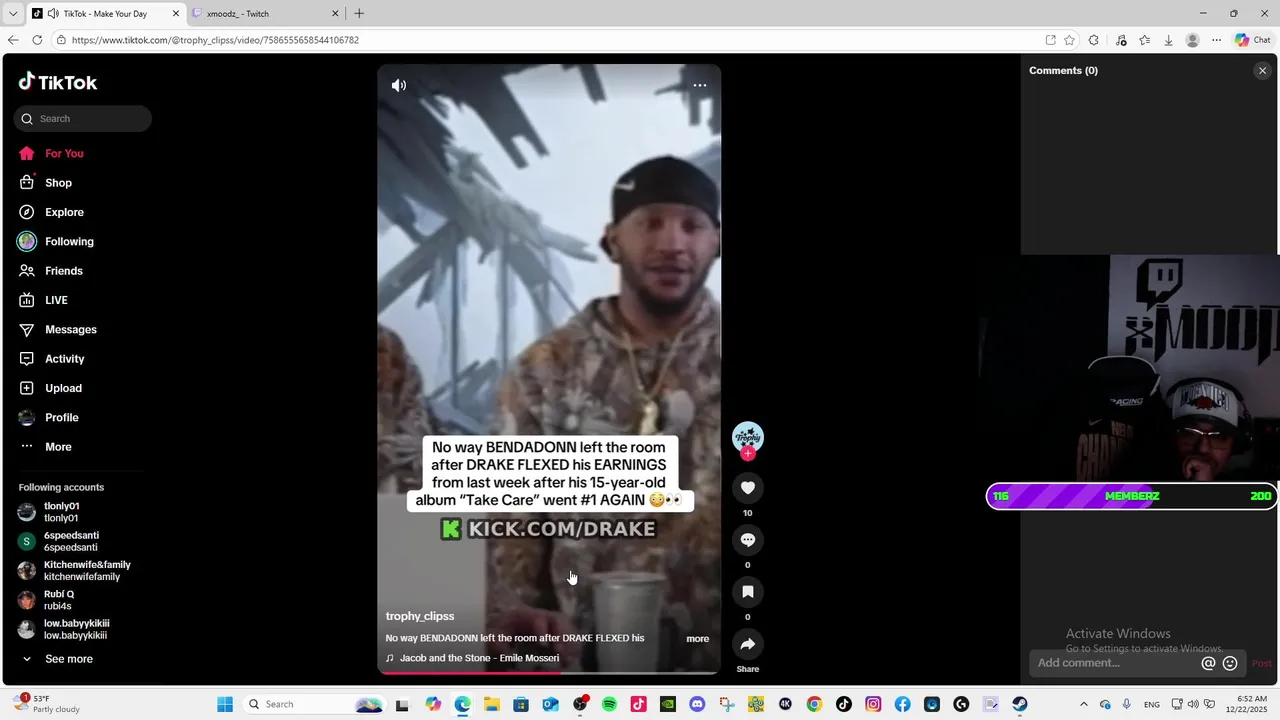This screenshot has width=1280, height=720.
Task: Click the TikTok search field
Action: coord(83,119)
